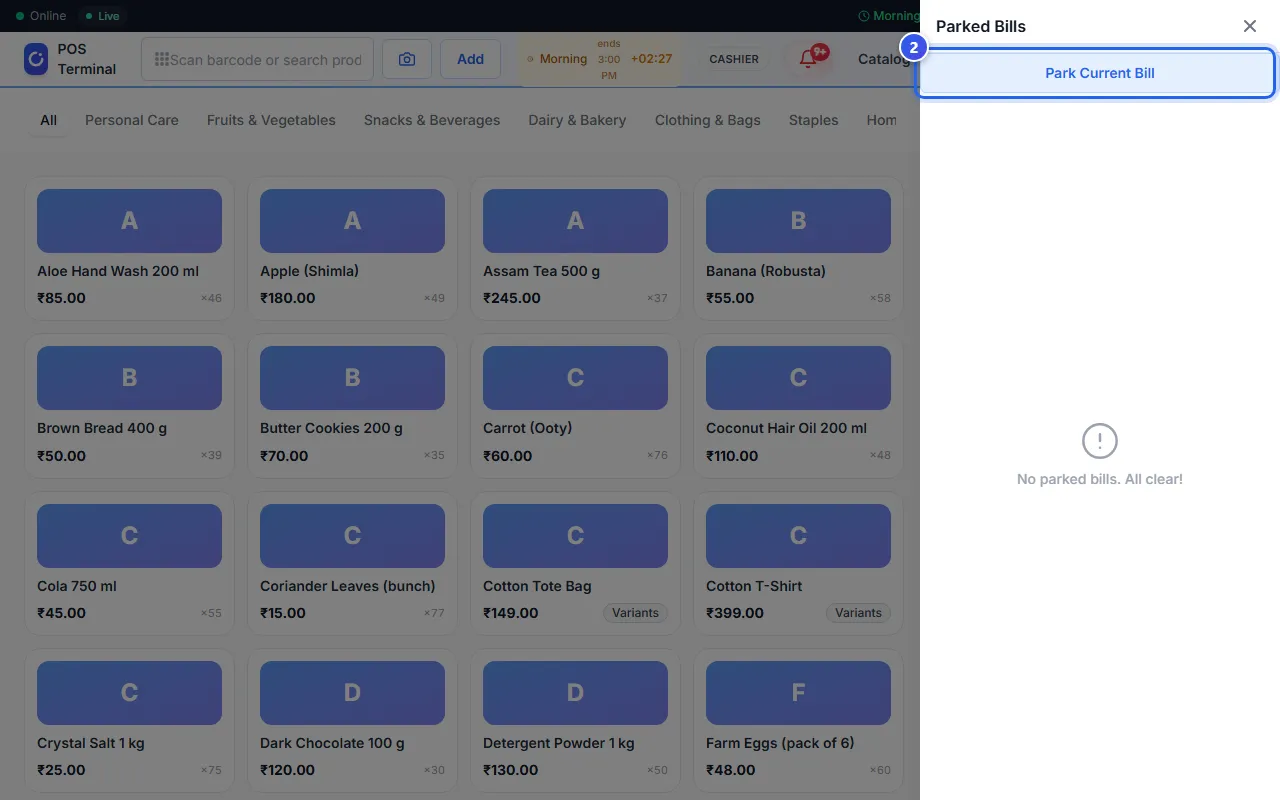Click the Add button in the toolbar
The width and height of the screenshot is (1280, 800).
tap(471, 59)
